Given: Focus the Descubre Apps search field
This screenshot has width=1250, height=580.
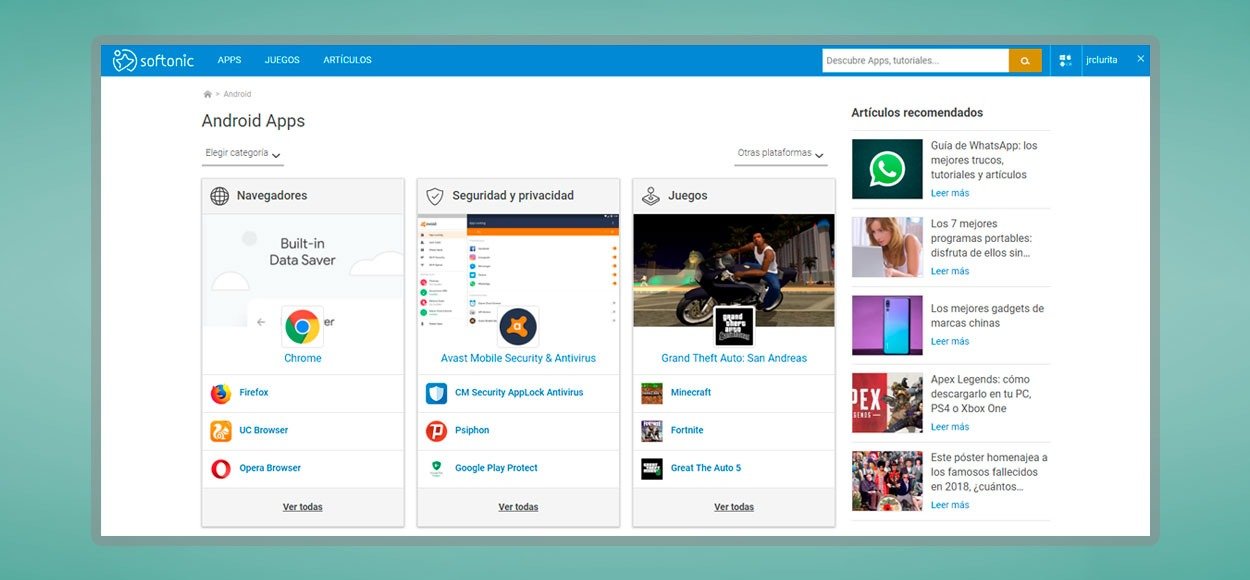Looking at the screenshot, I should pos(915,61).
